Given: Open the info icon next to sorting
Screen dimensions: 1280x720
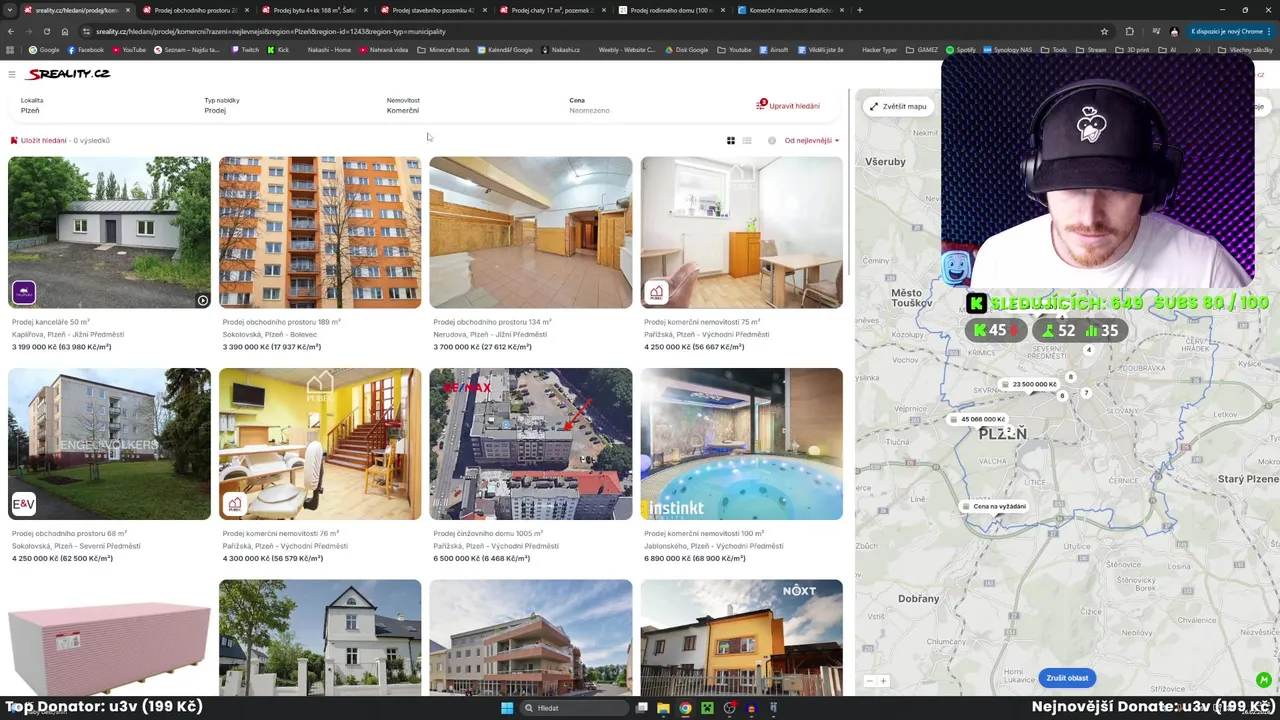Looking at the screenshot, I should [772, 141].
